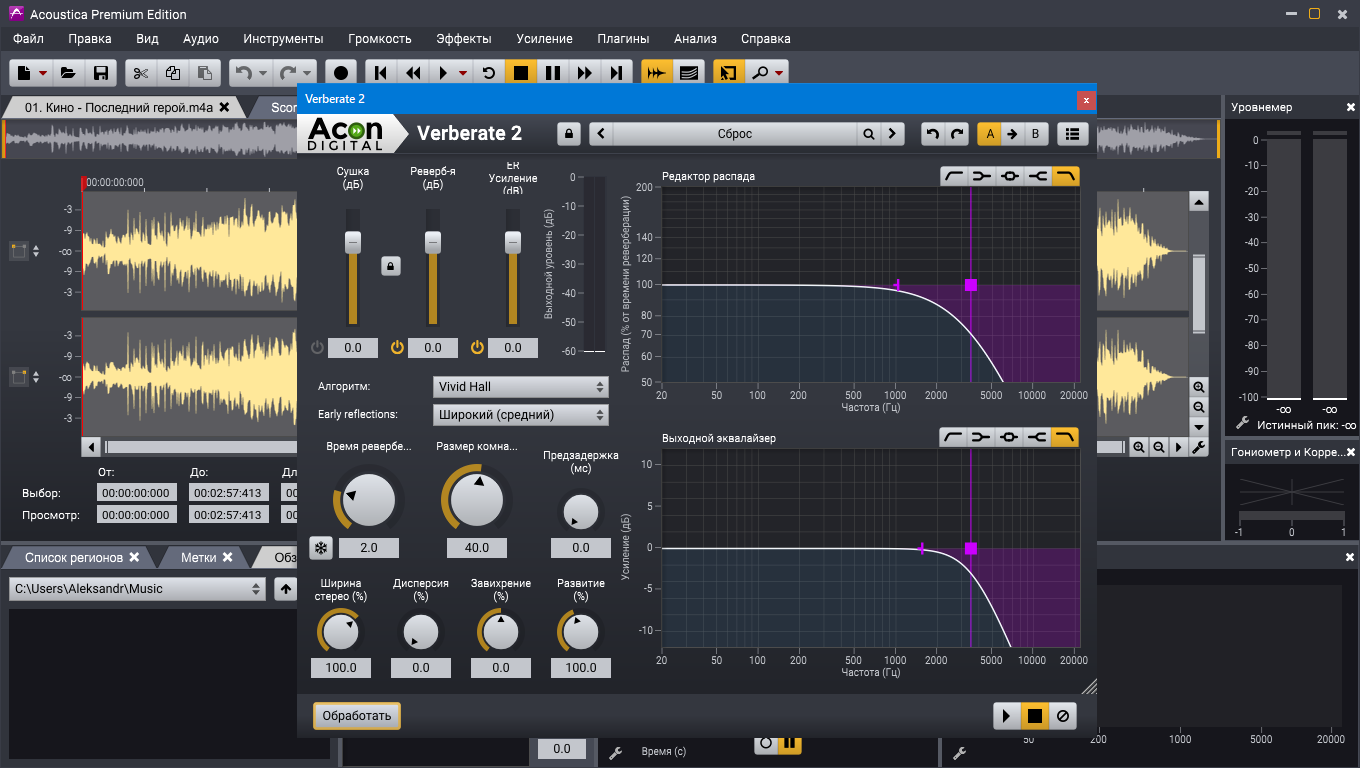
Task: Switch to preset slot B
Action: tap(1036, 133)
